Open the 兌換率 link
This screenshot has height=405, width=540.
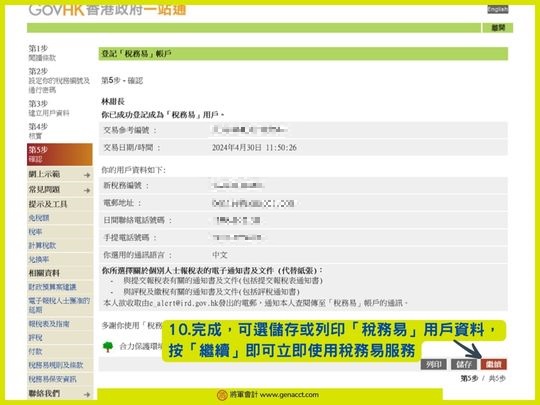coord(39,259)
